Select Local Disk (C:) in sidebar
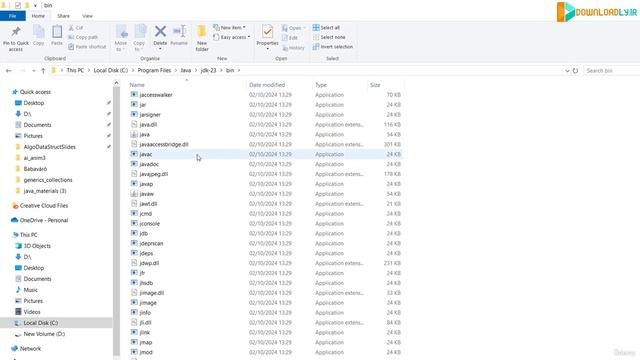 click(56, 323)
